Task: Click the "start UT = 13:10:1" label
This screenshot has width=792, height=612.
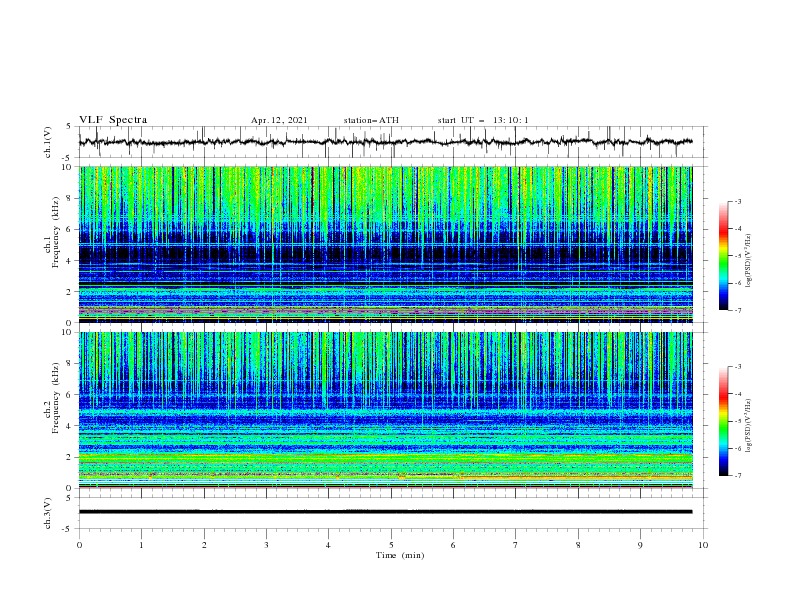Action: click(483, 120)
